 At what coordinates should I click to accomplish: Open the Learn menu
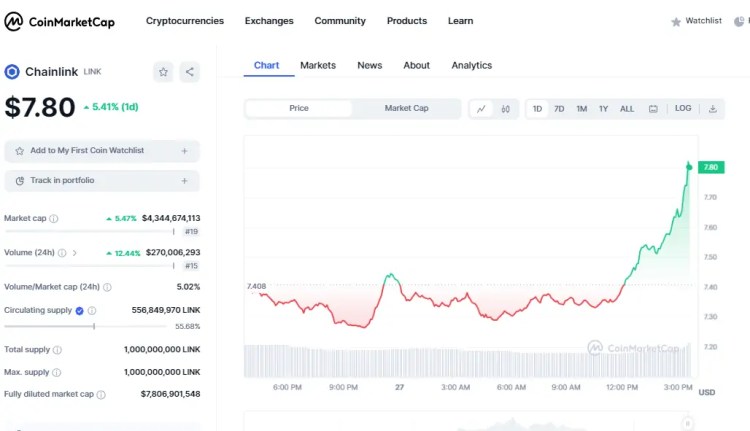coord(460,21)
